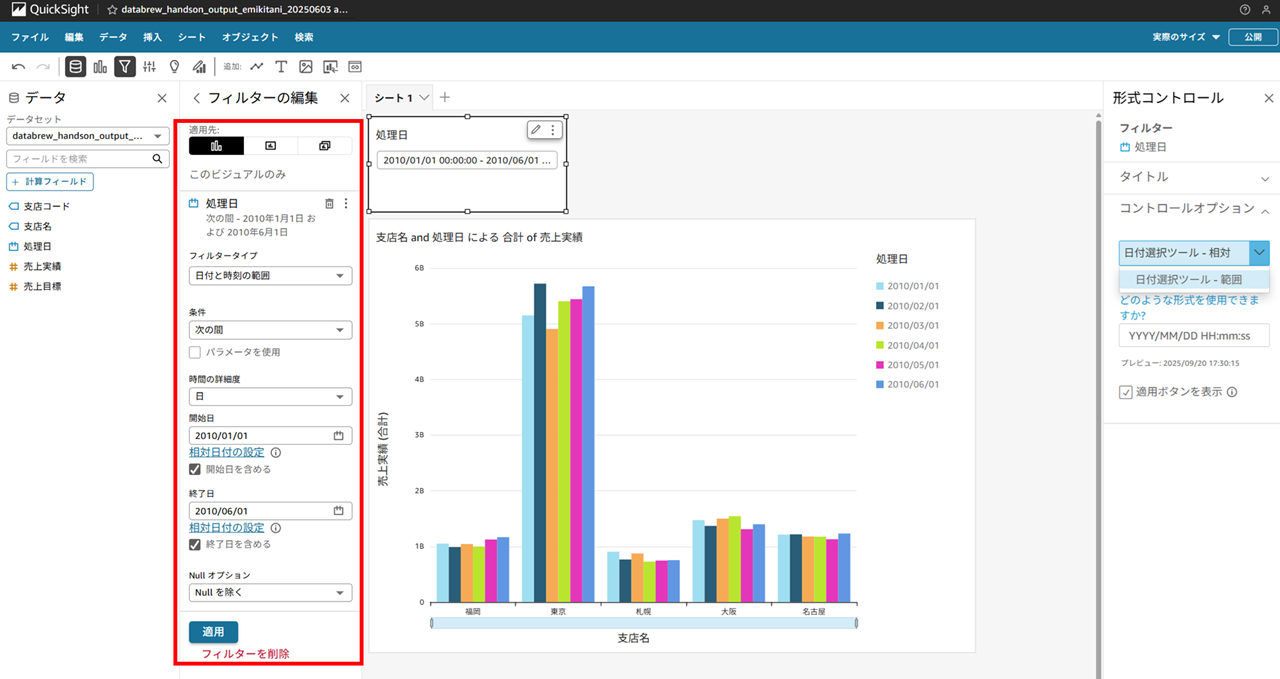
Task: Click the help icon in top bar
Action: click(x=1245, y=9)
